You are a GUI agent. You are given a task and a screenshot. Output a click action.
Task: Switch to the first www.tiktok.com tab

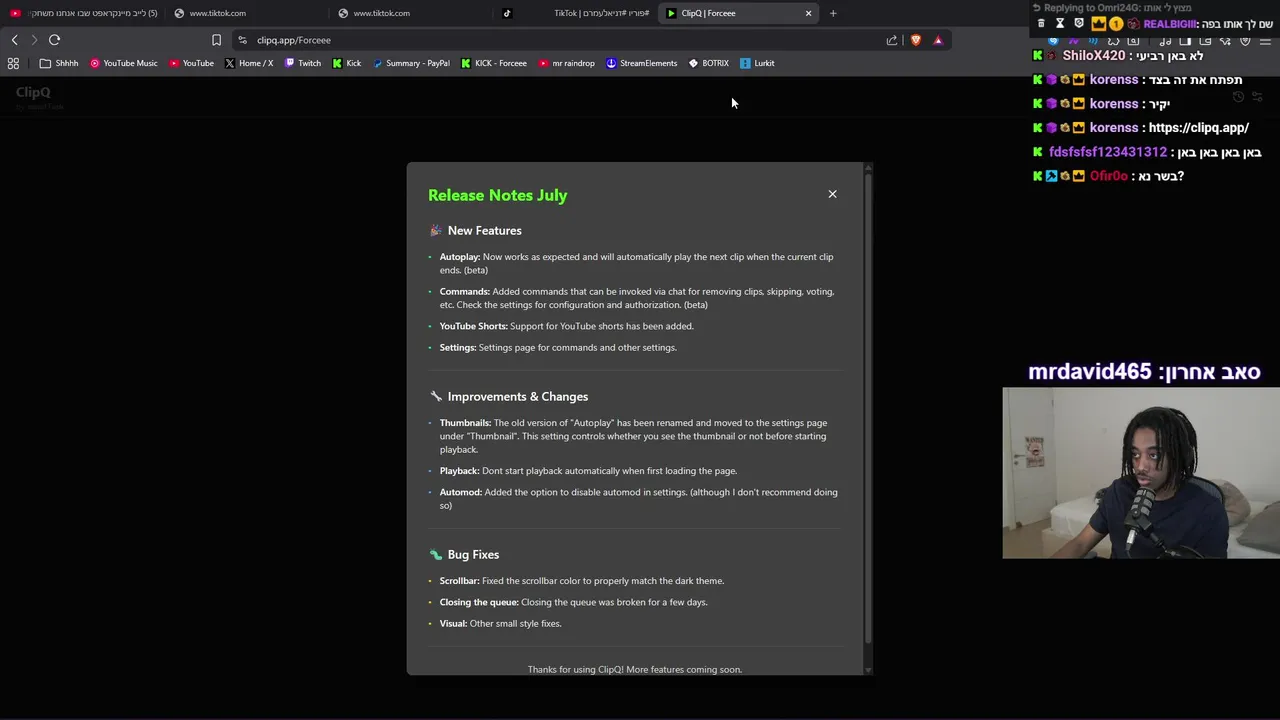pos(245,13)
